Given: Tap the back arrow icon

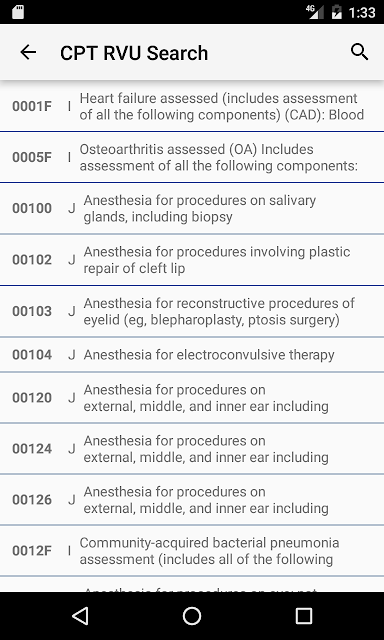Looking at the screenshot, I should pyautogui.click(x=28, y=52).
